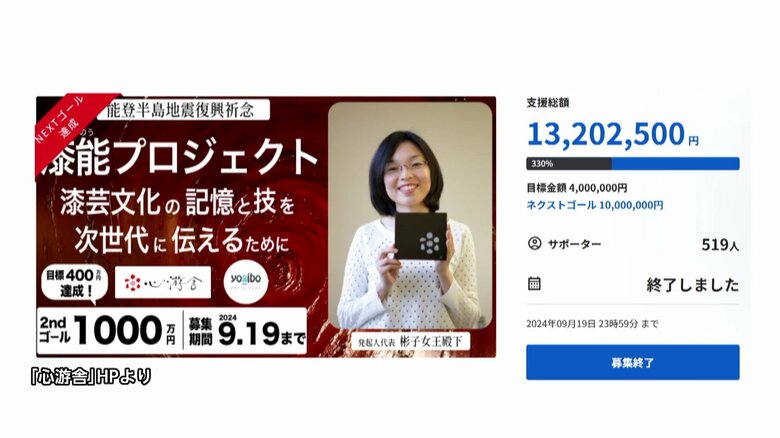Click the Yogibo round logo
780x438 pixels.
[246, 282]
